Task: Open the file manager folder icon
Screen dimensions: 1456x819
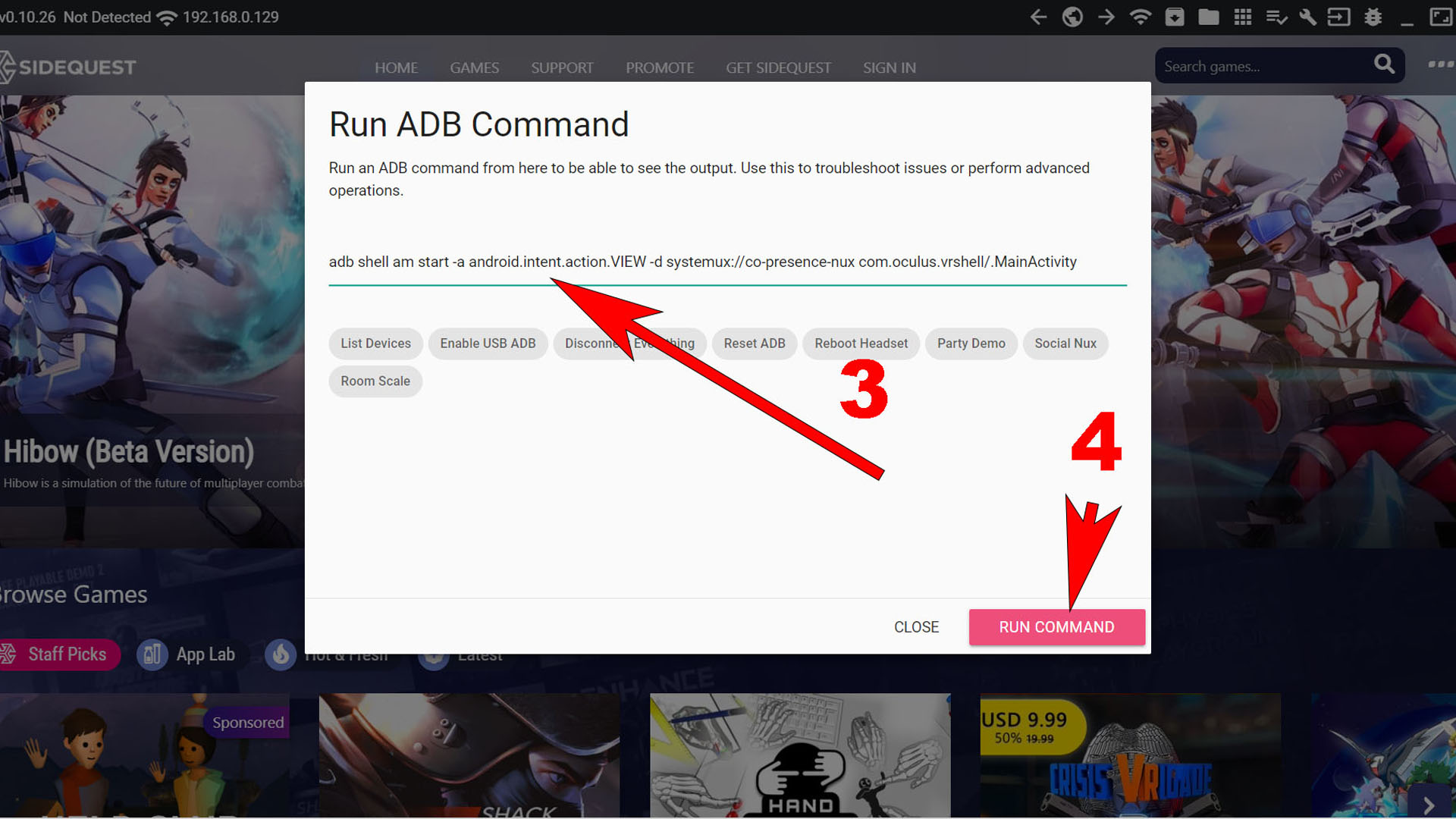Action: pos(1209,17)
